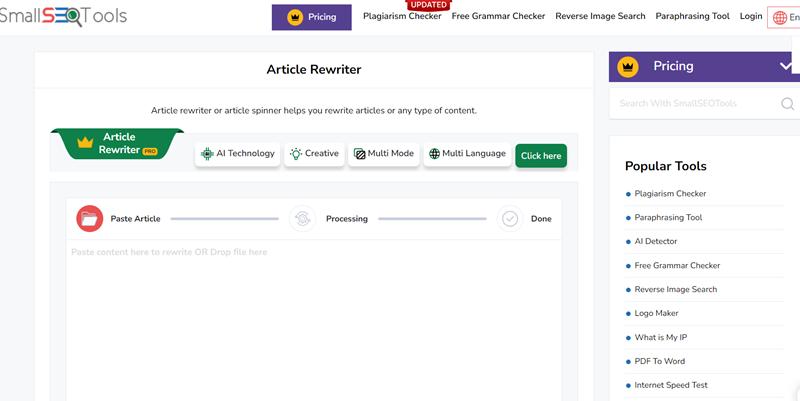800x401 pixels.
Task: Open Plagiarism Checker in top navigation
Action: 402,16
